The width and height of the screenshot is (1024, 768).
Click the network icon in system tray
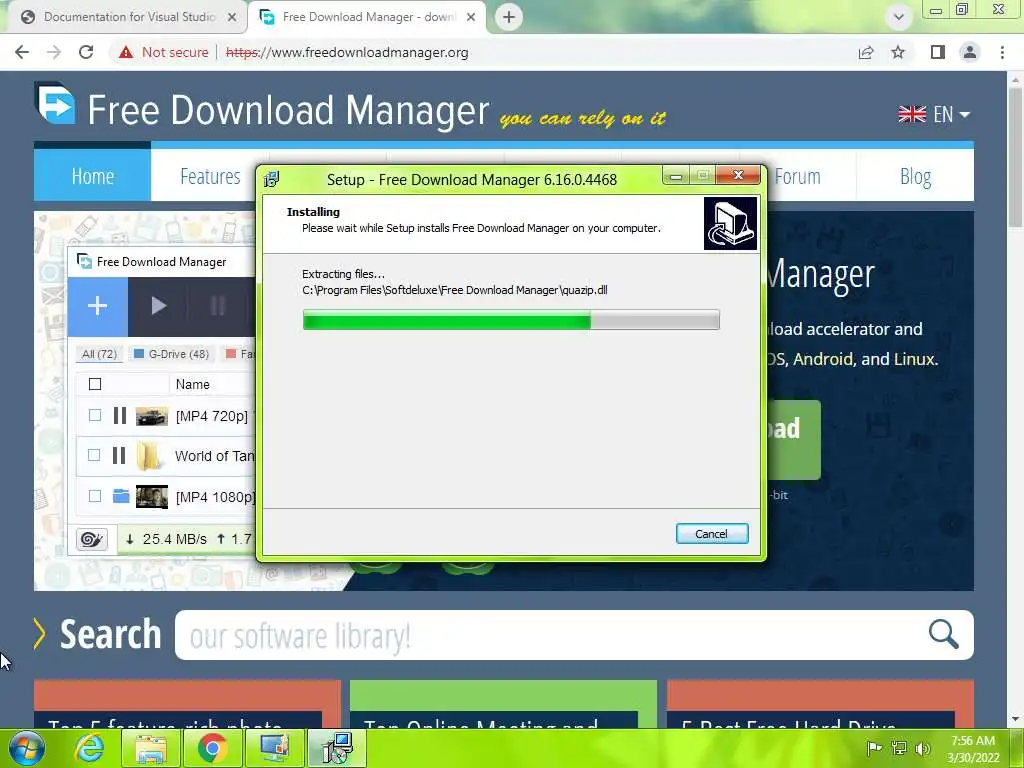point(899,748)
